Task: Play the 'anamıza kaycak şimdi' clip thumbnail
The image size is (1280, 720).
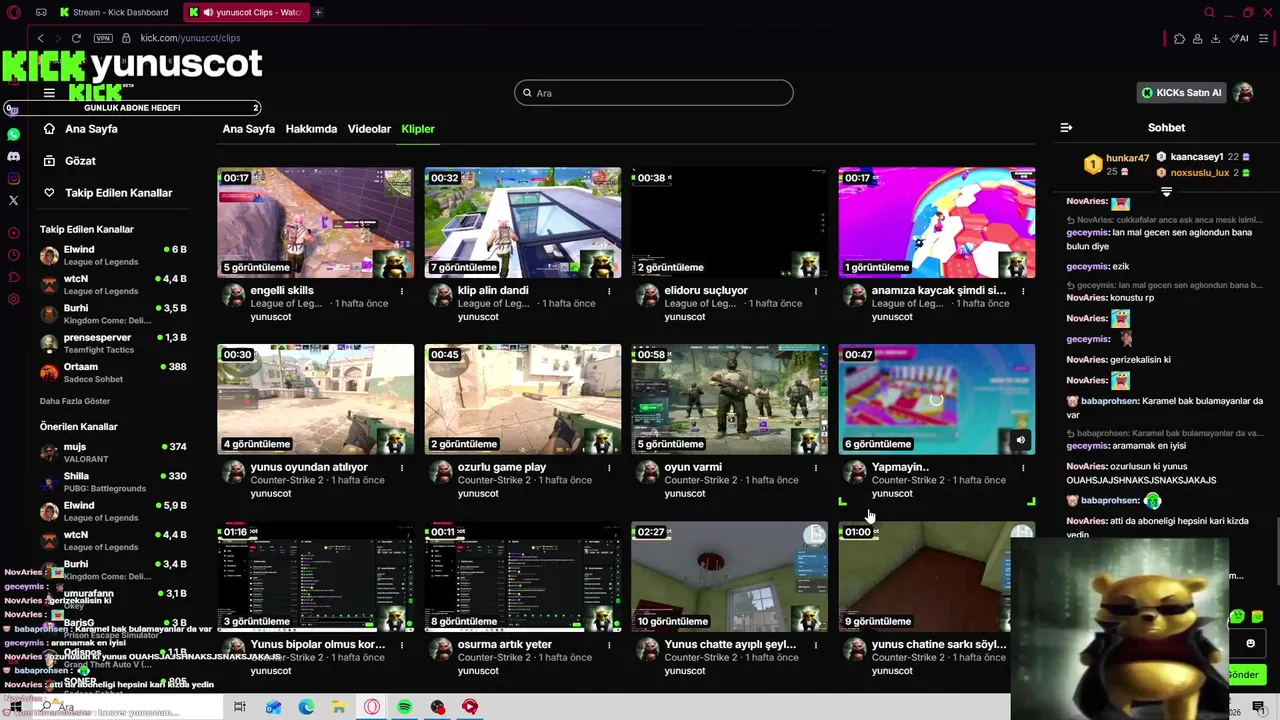Action: coord(937,223)
